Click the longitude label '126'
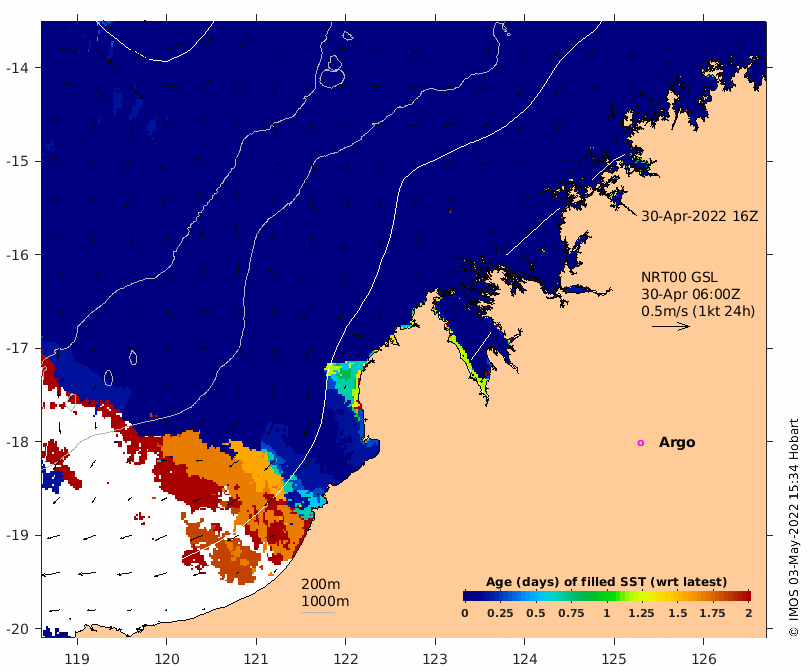This screenshot has width=810, height=672. (x=704, y=659)
